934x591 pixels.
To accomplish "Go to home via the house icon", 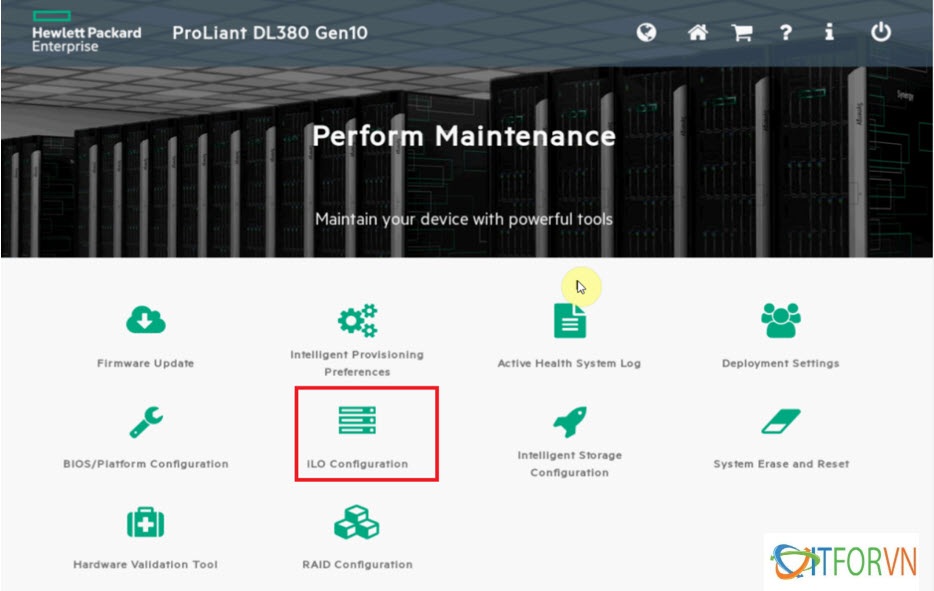I will [x=698, y=32].
